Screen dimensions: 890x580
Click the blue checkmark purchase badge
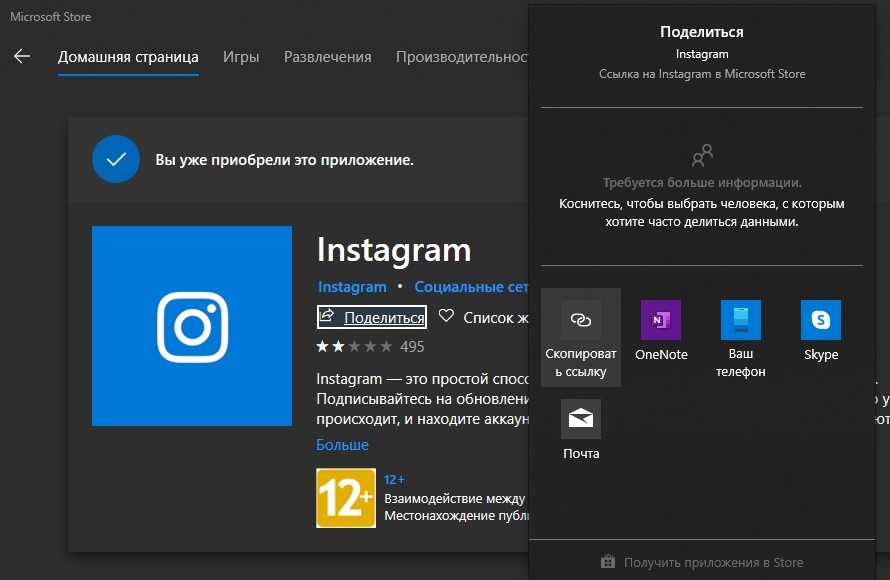(116, 159)
